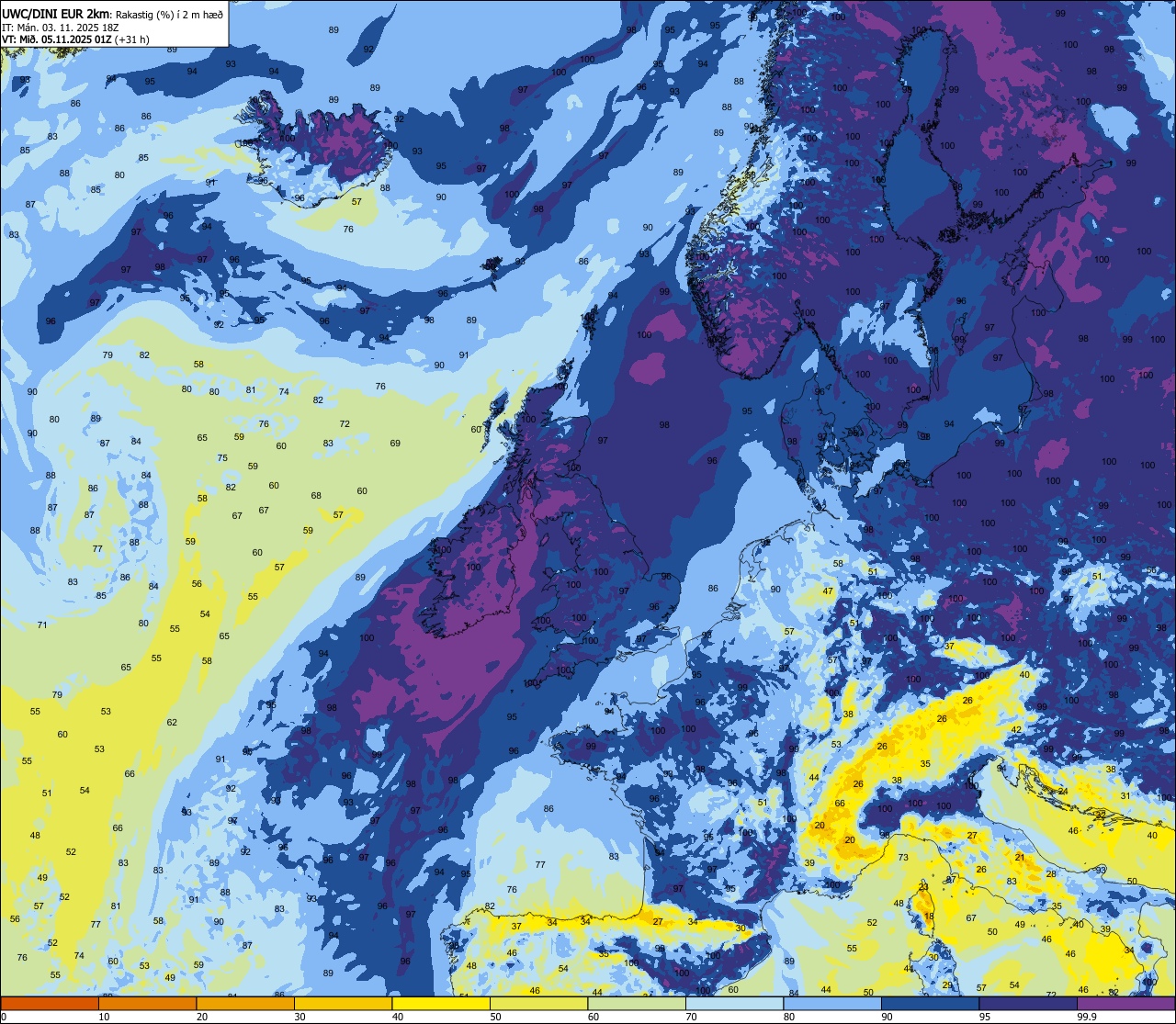Click the "(+31 h)" forecast offset text
Viewport: 1176px width, 1024px height.
(x=131, y=39)
